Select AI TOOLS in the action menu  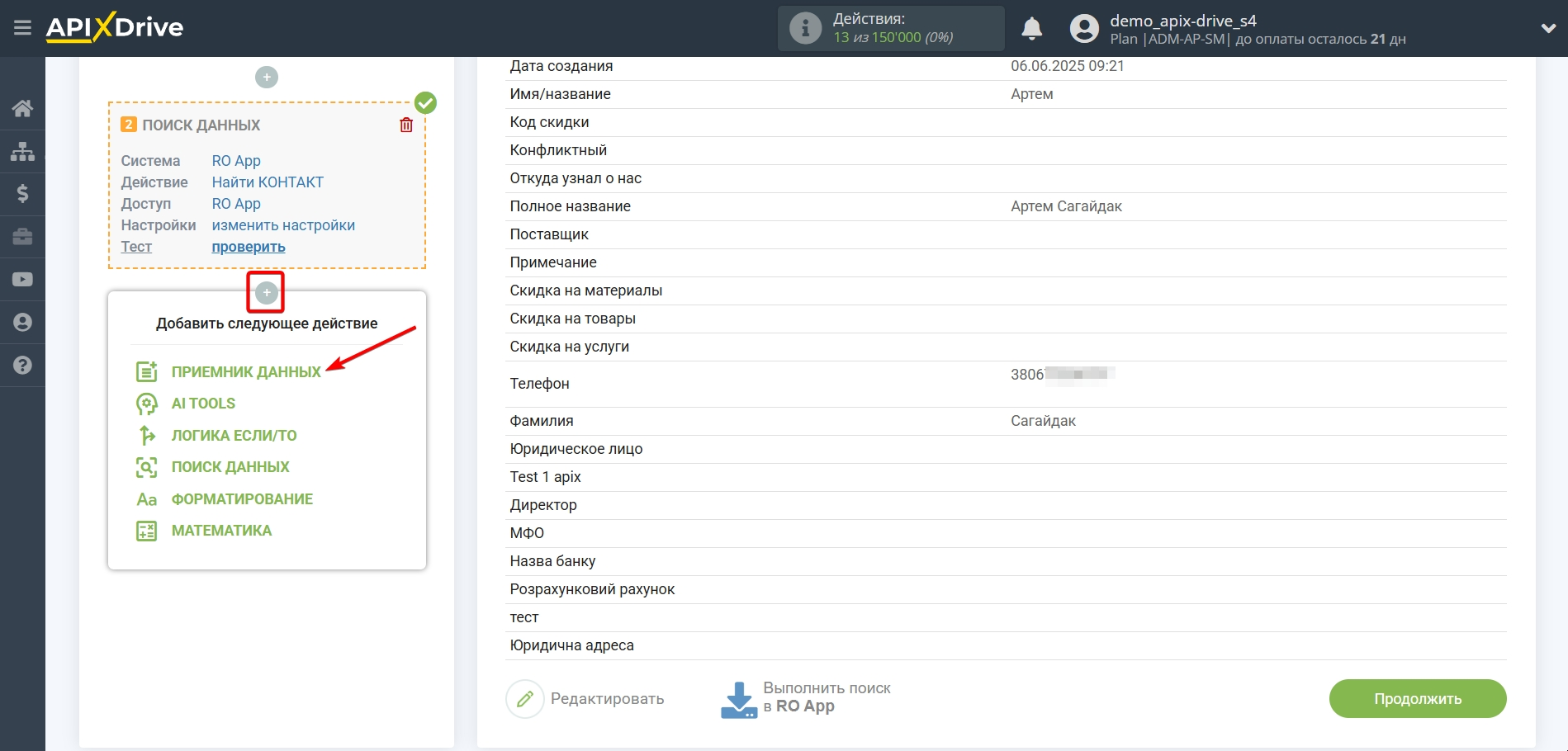tap(203, 404)
